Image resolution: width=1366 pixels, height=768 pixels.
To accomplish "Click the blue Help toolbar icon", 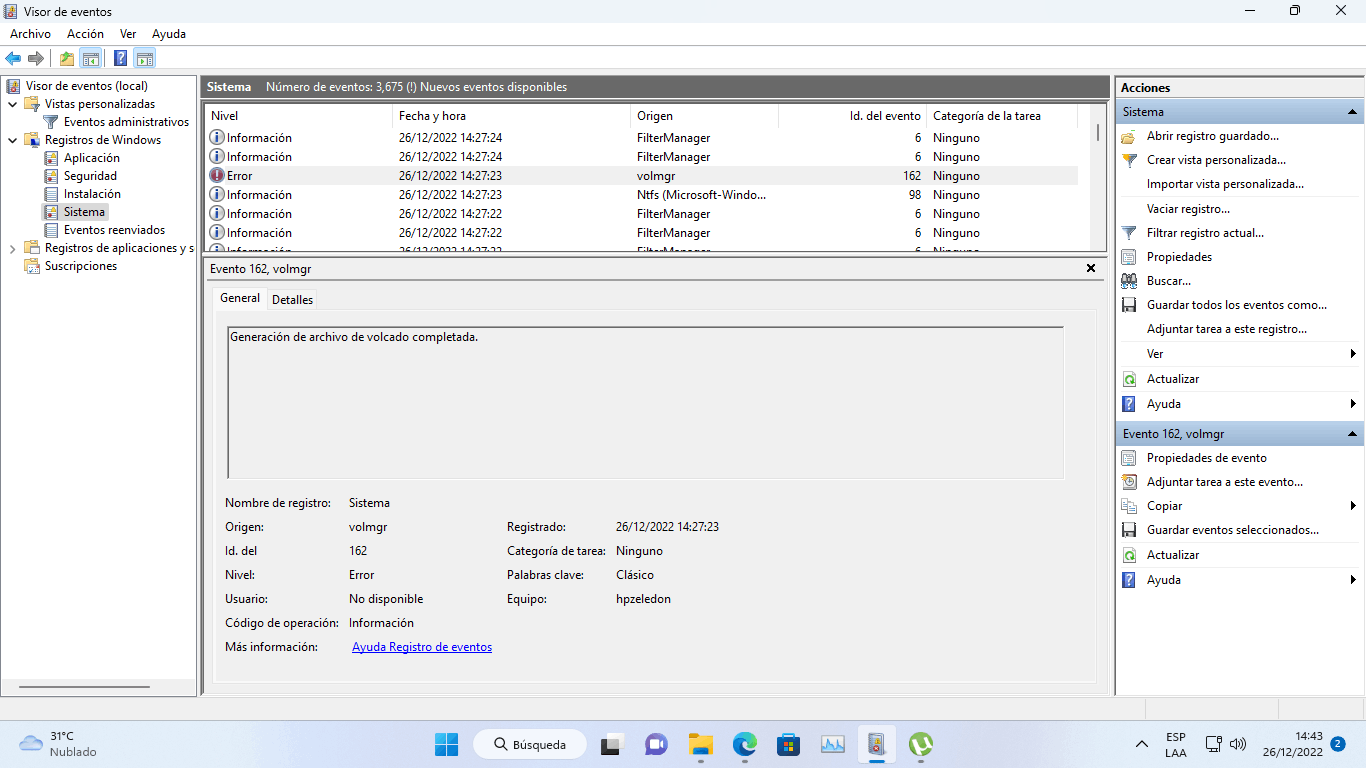I will point(120,58).
